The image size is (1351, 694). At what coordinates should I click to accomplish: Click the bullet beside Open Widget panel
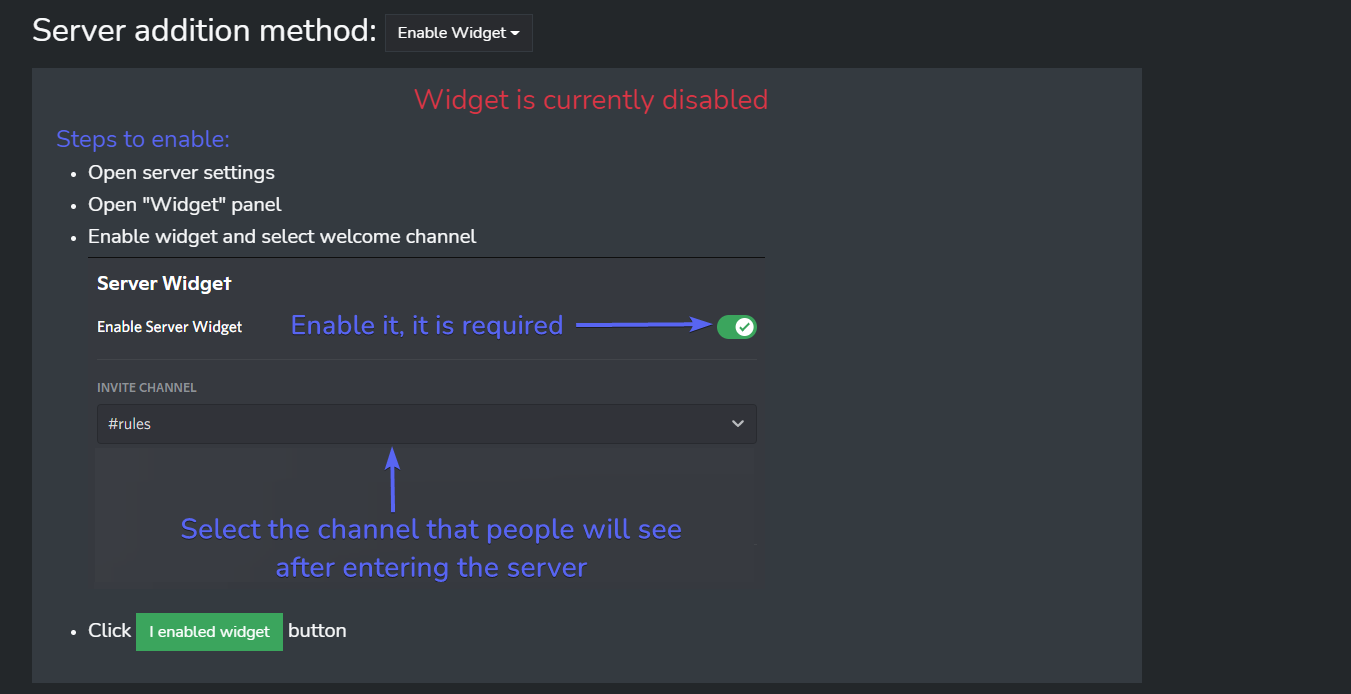(72, 204)
